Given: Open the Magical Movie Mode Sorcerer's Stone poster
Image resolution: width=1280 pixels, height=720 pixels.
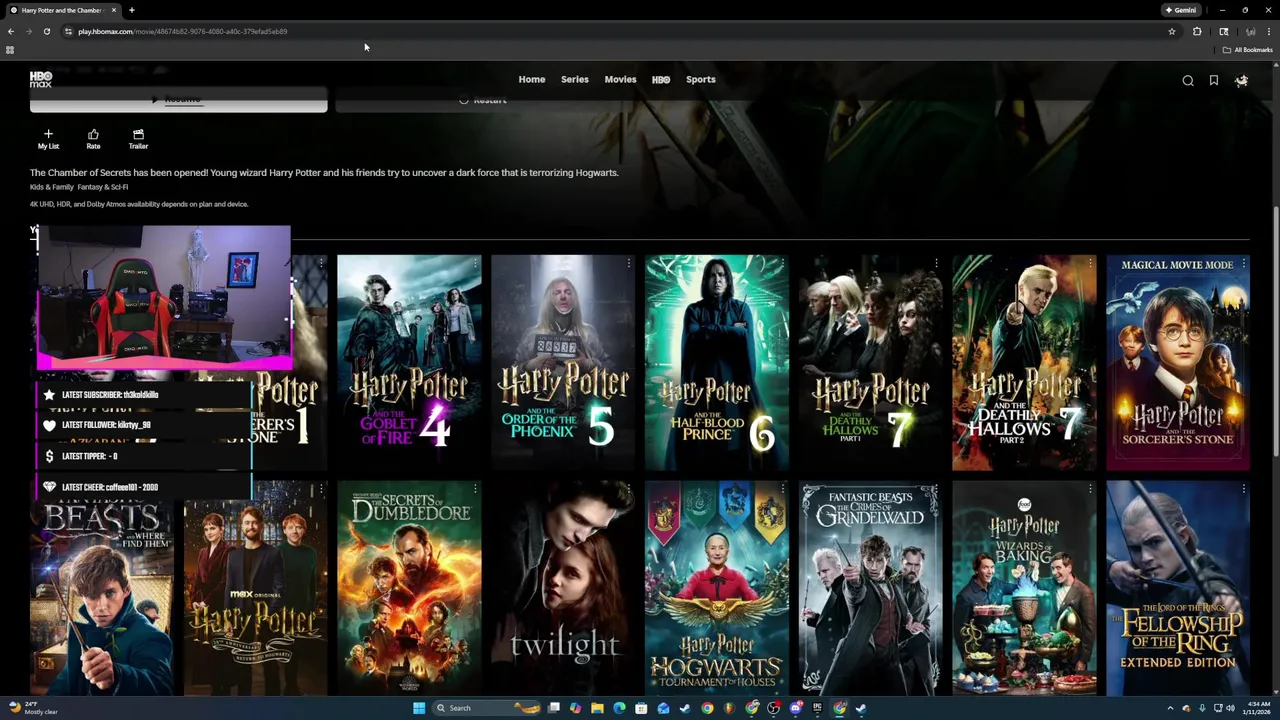Looking at the screenshot, I should [1178, 362].
